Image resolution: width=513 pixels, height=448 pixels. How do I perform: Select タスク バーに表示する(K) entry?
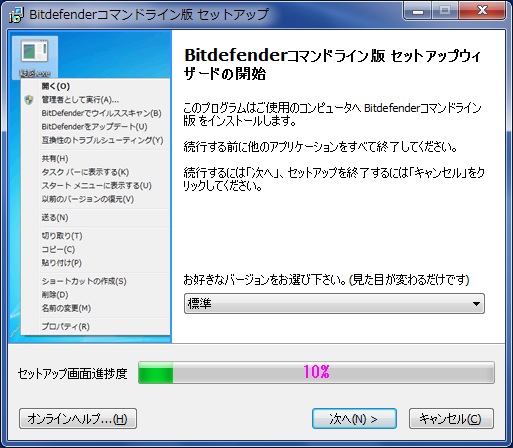point(85,172)
